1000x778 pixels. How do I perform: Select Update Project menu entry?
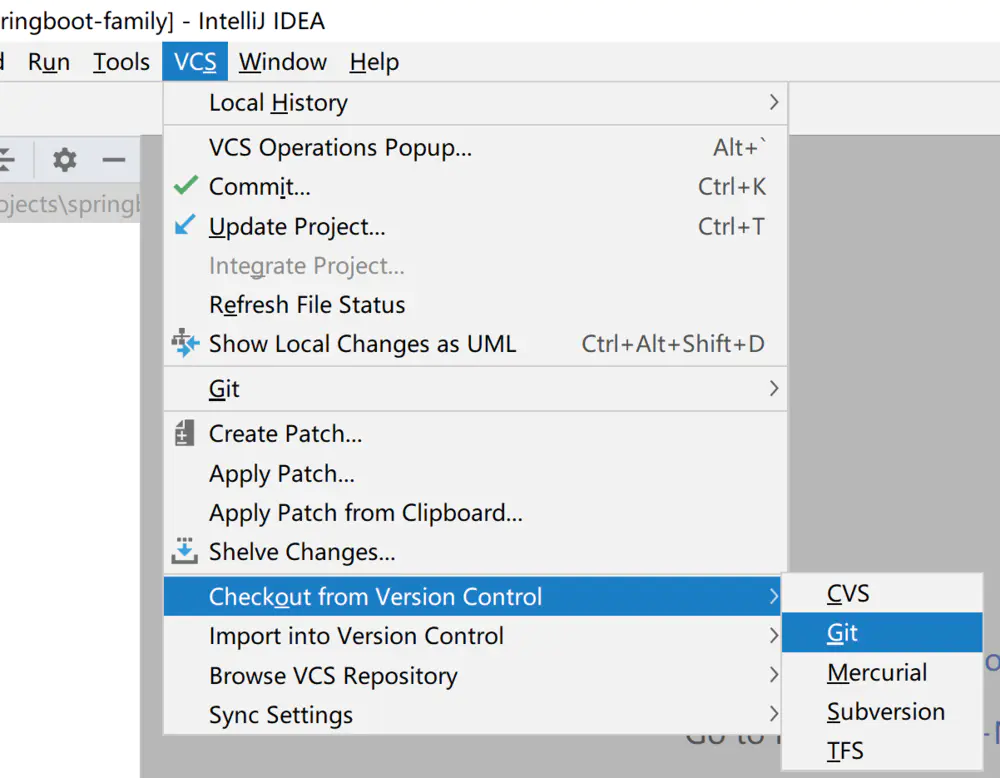pos(476,226)
